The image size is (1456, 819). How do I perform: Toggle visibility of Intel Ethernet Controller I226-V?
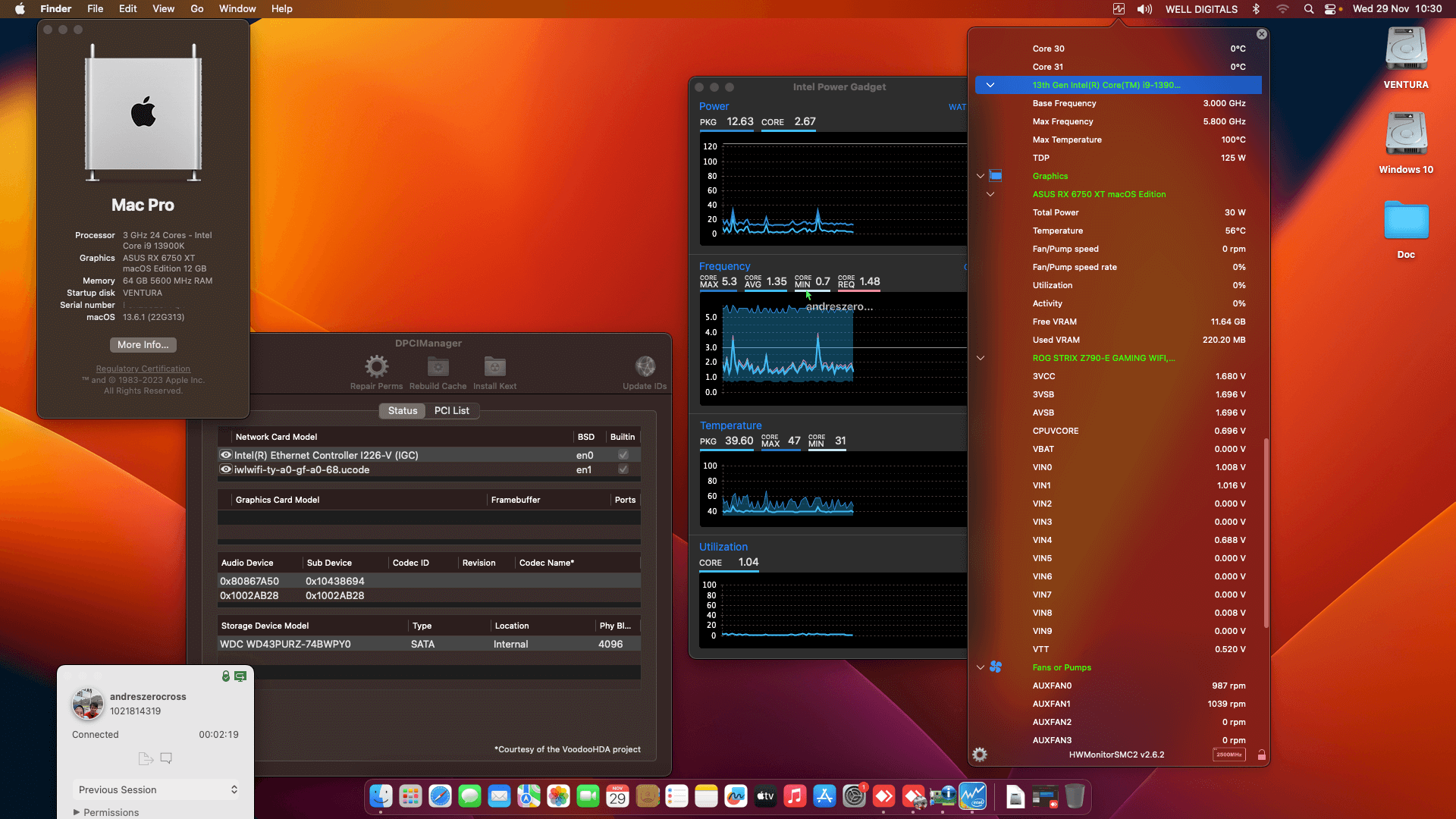point(226,454)
